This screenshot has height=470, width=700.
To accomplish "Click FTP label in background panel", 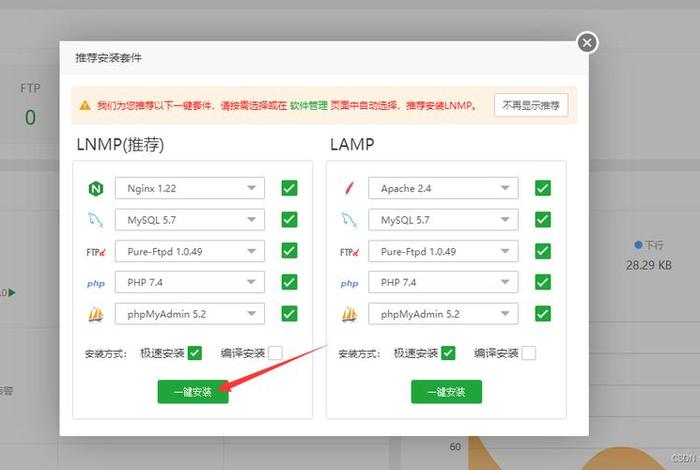I will coord(30,88).
